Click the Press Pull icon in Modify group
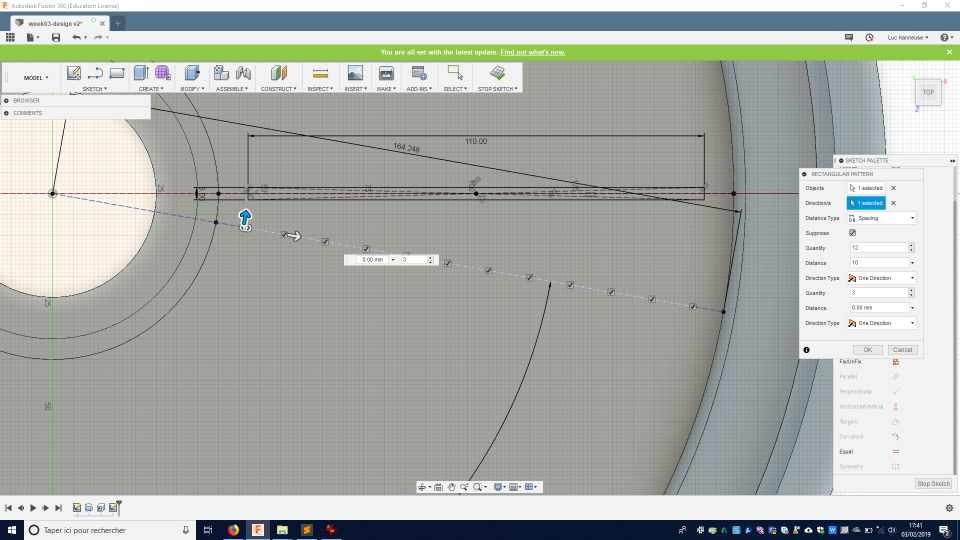960x540 pixels. [x=192, y=73]
